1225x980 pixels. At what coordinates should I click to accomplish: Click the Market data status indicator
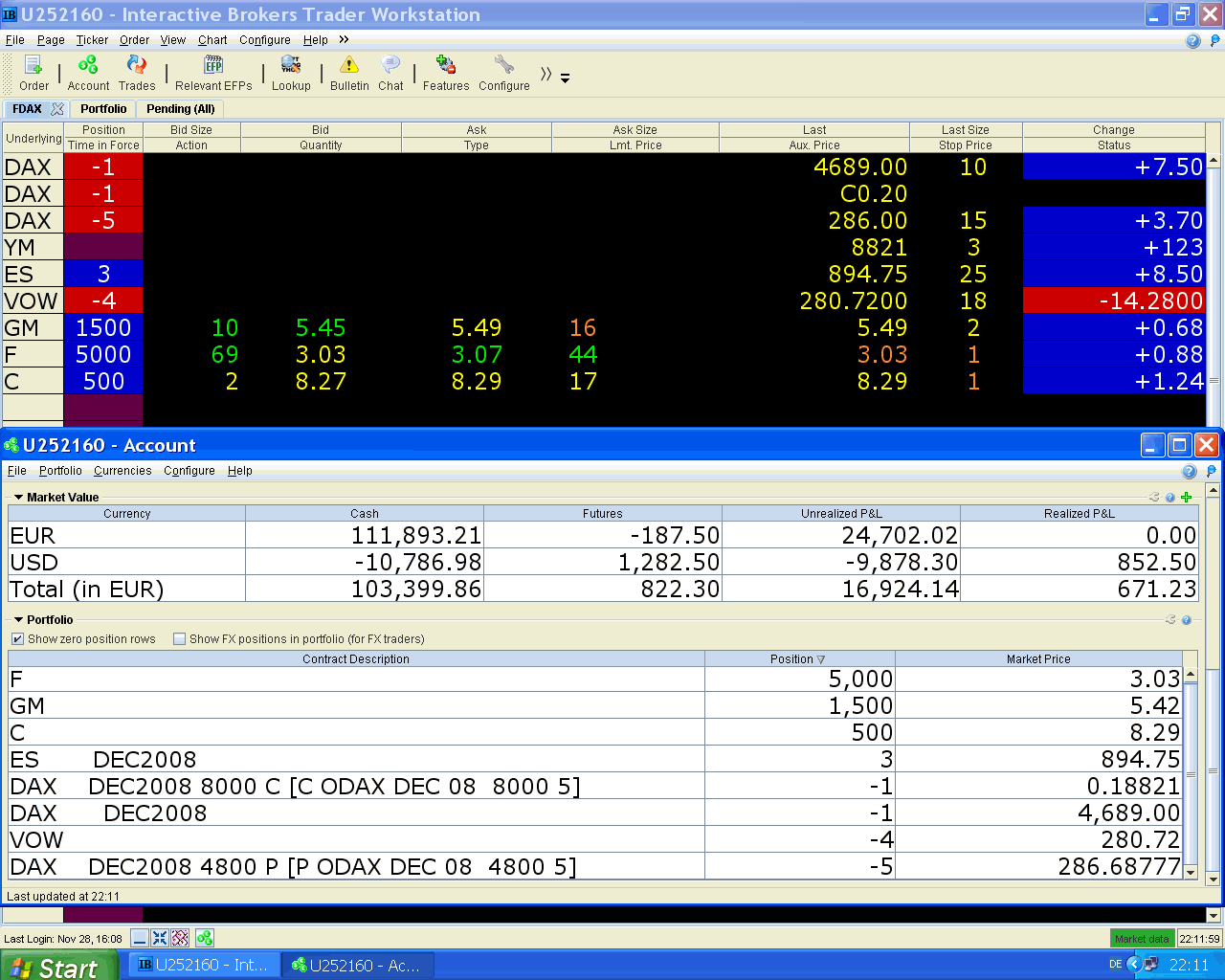point(1142,939)
